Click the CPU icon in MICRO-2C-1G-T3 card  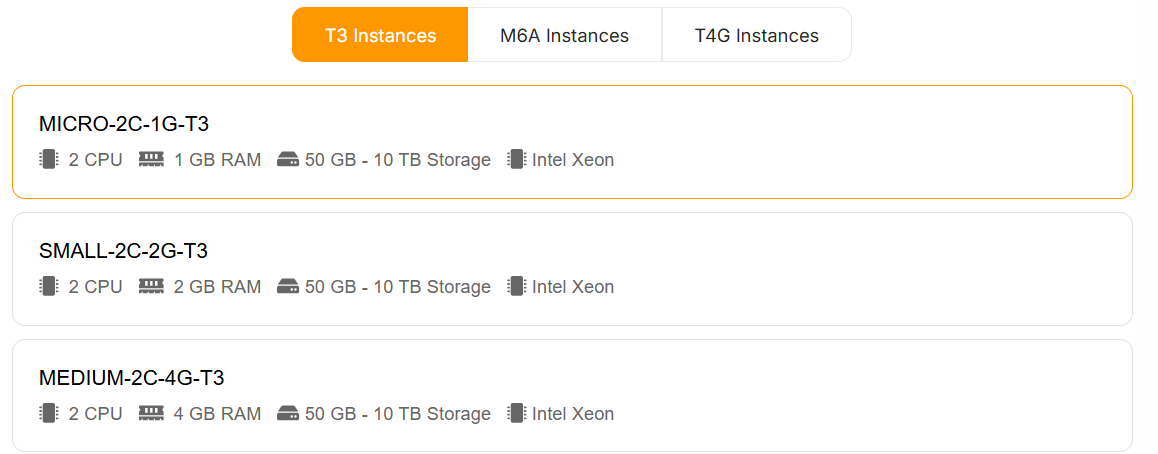[48, 159]
